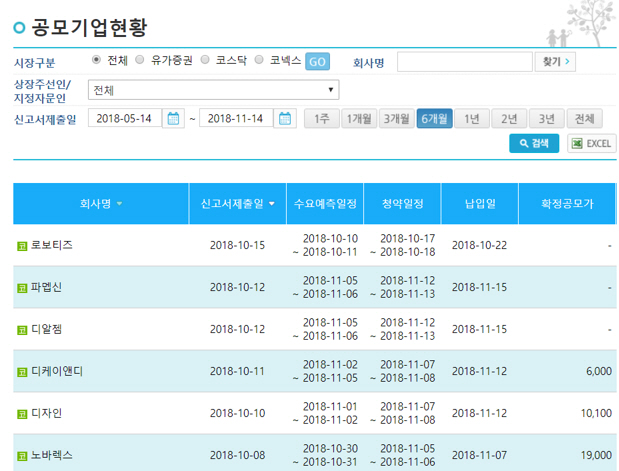Select the 코넥스 market radio button
619x471 pixels.
point(259,60)
